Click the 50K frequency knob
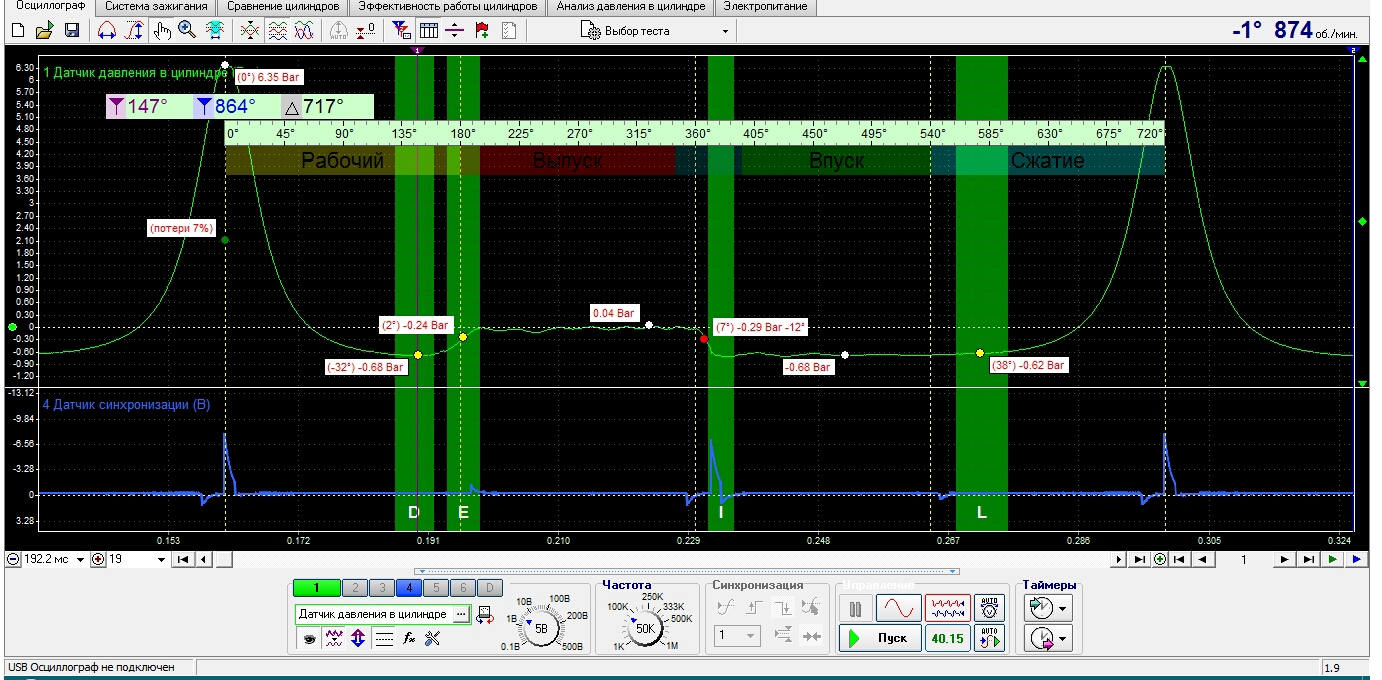This screenshot has height=680, width=1382. (645, 628)
